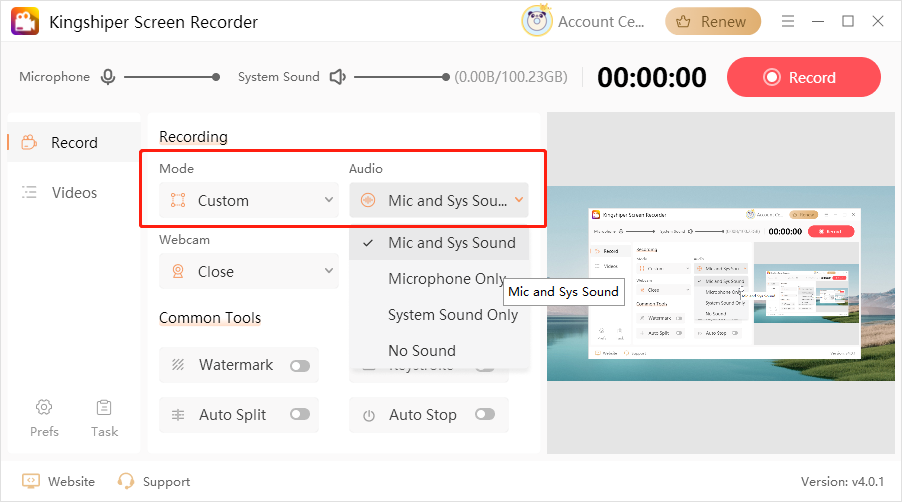Click the Kingshiper app logo icon
Screen dimensions: 902x502
pos(25,21)
